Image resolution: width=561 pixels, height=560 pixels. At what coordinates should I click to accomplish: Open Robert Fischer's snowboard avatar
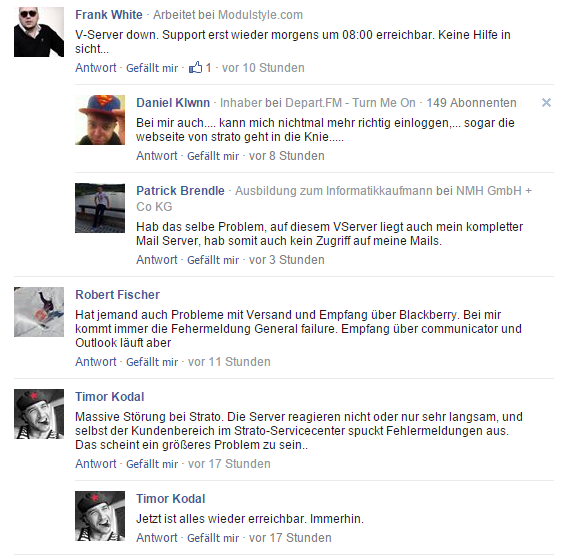click(39, 312)
